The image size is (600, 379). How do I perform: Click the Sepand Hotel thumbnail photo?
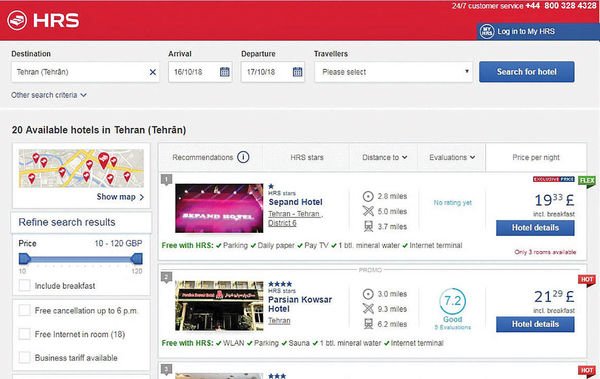[x=219, y=208]
